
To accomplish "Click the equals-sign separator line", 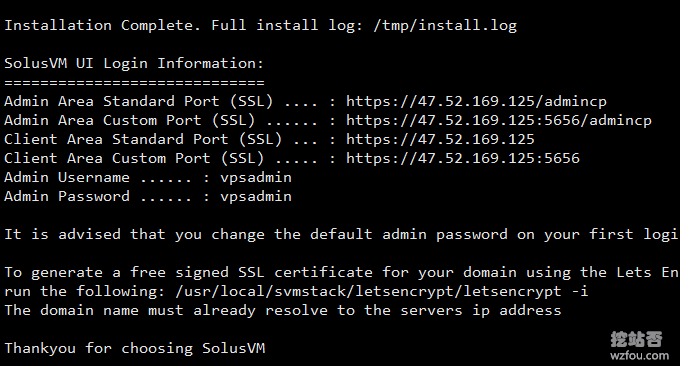I will pyautogui.click(x=134, y=82).
